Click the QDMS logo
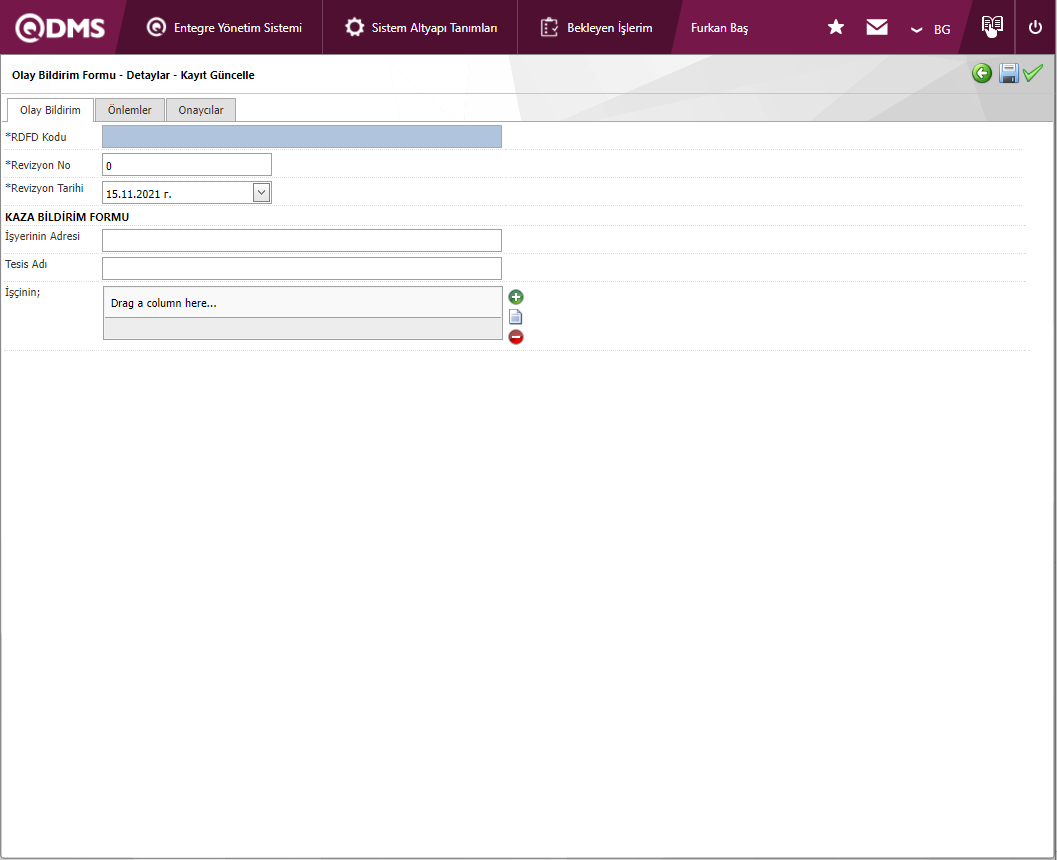The width and height of the screenshot is (1057, 860). pyautogui.click(x=60, y=28)
